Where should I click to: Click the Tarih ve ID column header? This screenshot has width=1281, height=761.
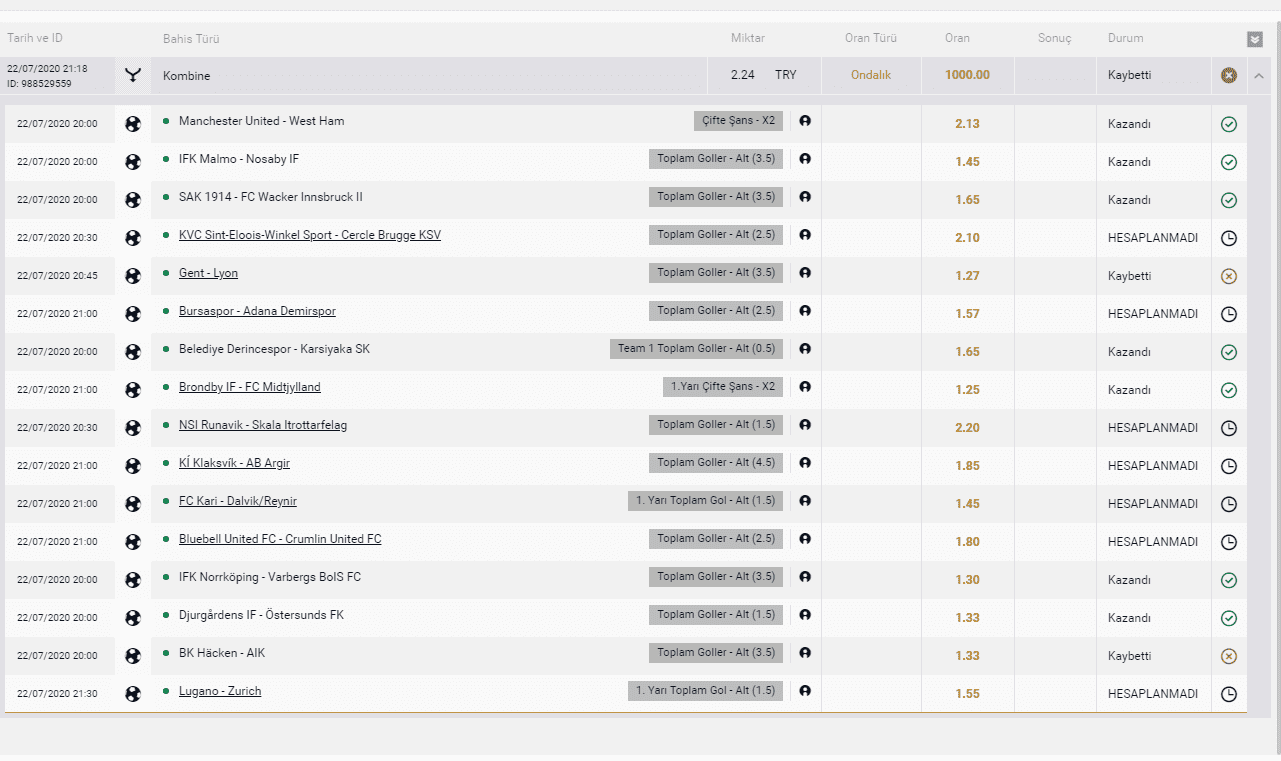[x=35, y=38]
